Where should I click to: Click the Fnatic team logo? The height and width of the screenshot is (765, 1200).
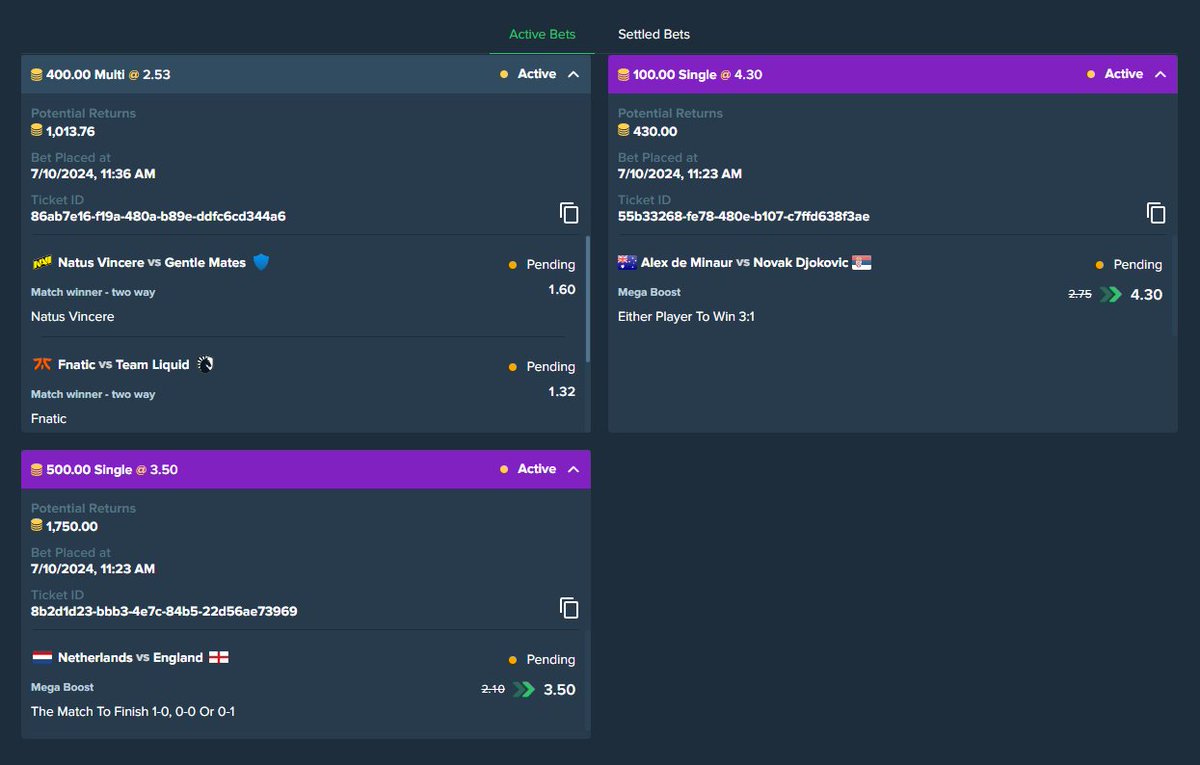(42, 365)
